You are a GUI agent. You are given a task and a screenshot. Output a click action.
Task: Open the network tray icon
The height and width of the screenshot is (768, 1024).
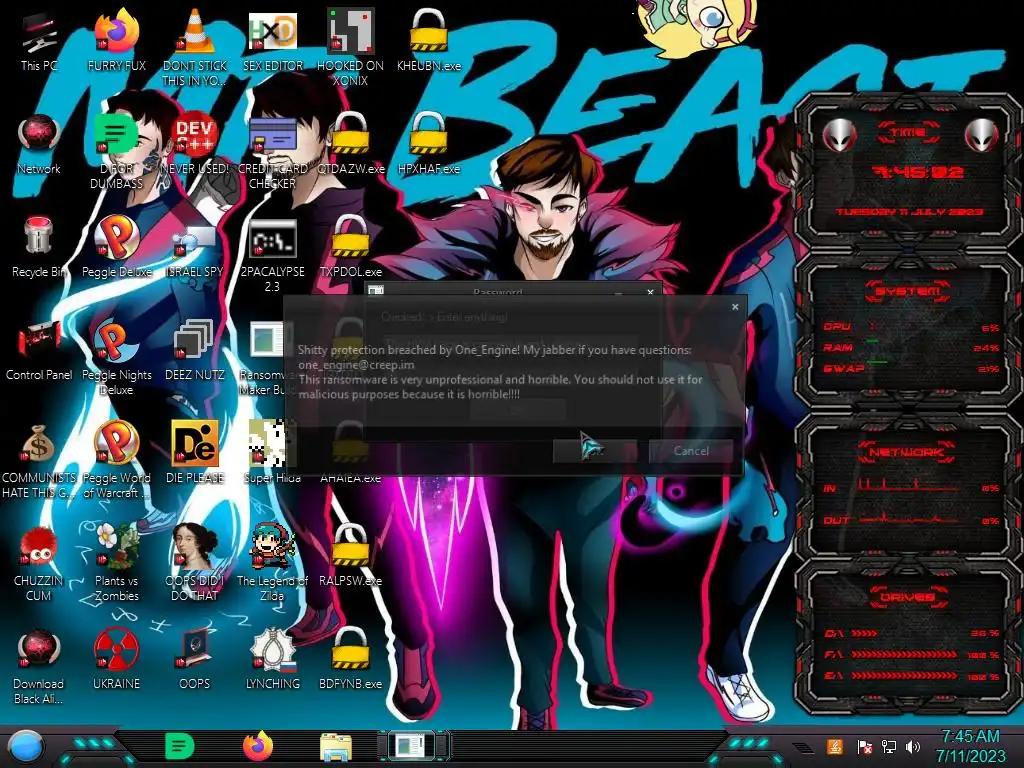(x=888, y=746)
